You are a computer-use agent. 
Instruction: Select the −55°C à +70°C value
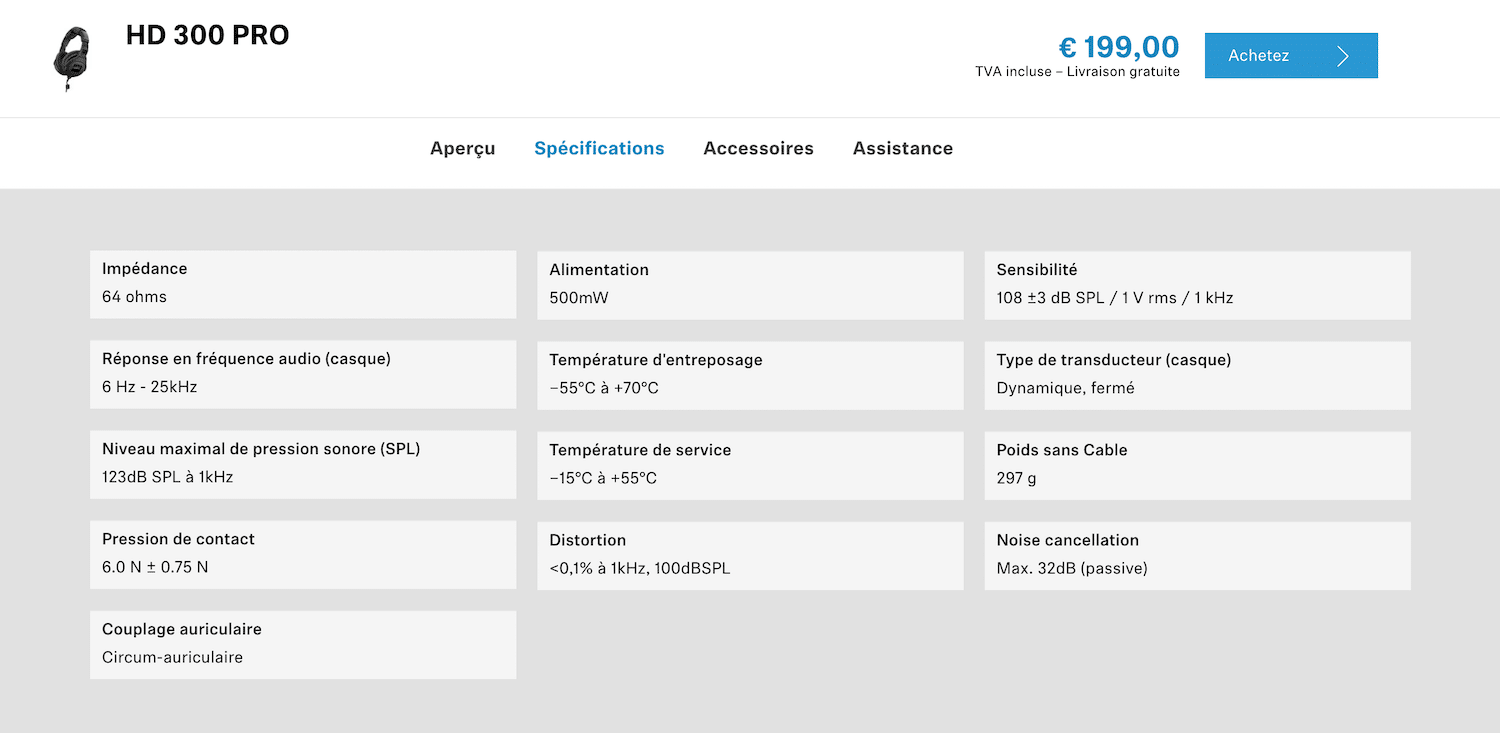[604, 388]
